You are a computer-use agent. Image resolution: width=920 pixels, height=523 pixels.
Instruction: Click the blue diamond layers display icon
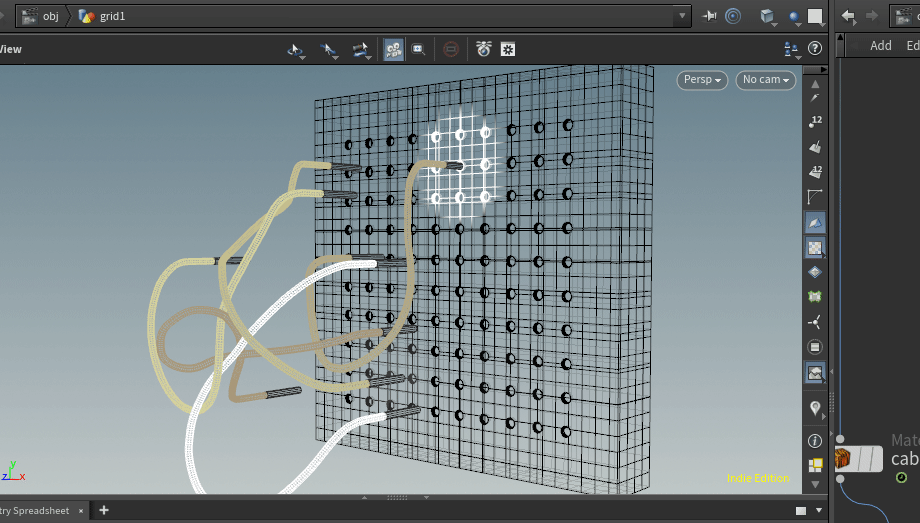815,272
